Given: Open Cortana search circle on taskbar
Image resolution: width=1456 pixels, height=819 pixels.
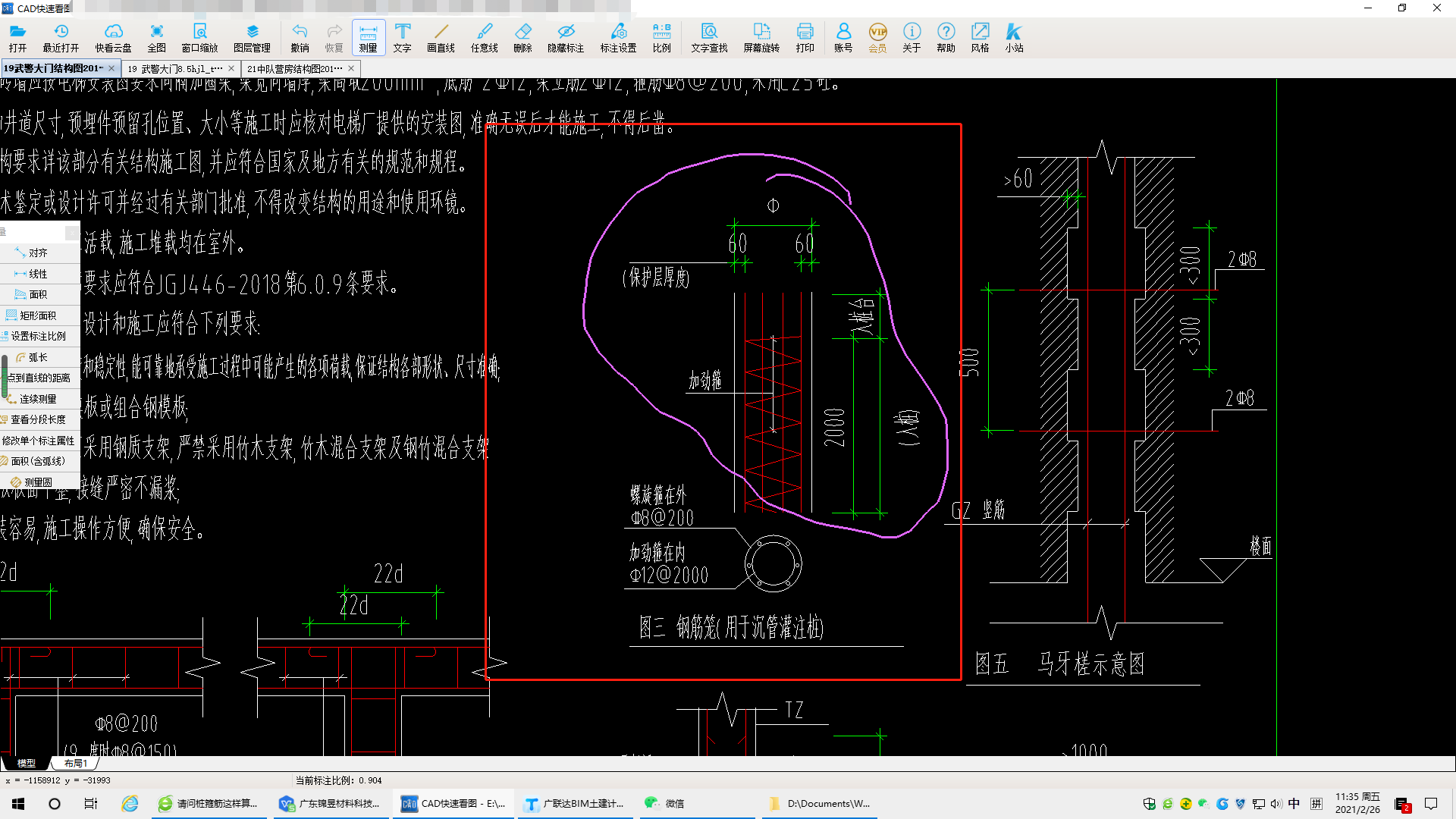Looking at the screenshot, I should (x=55, y=804).
